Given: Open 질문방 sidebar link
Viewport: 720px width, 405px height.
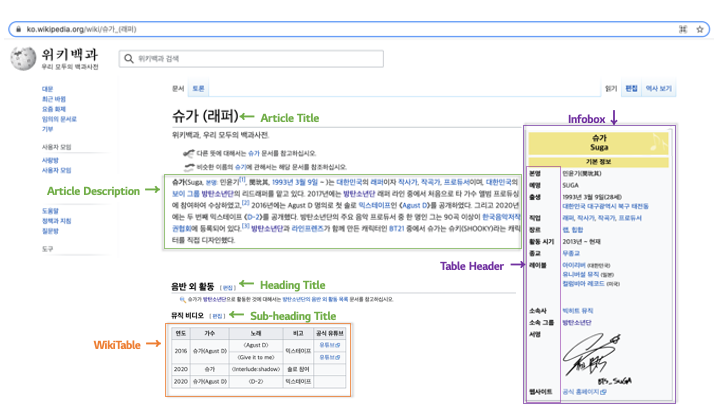Looking at the screenshot, I should [x=50, y=231].
